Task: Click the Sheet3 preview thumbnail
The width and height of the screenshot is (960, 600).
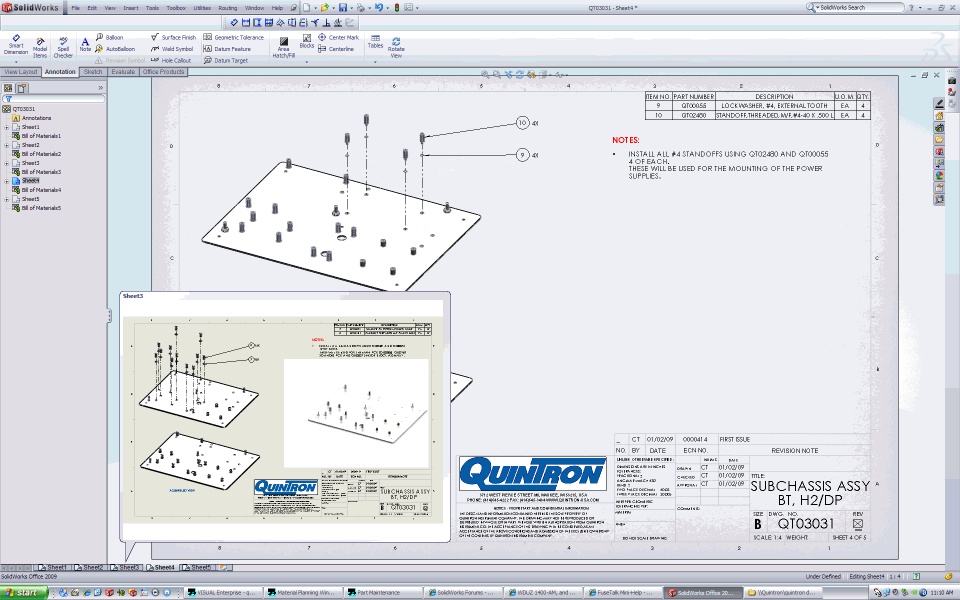Action: (283, 420)
